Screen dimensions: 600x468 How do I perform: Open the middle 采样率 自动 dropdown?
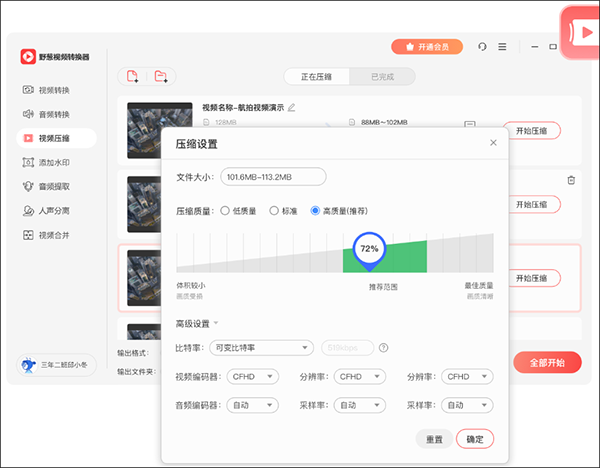[360, 405]
